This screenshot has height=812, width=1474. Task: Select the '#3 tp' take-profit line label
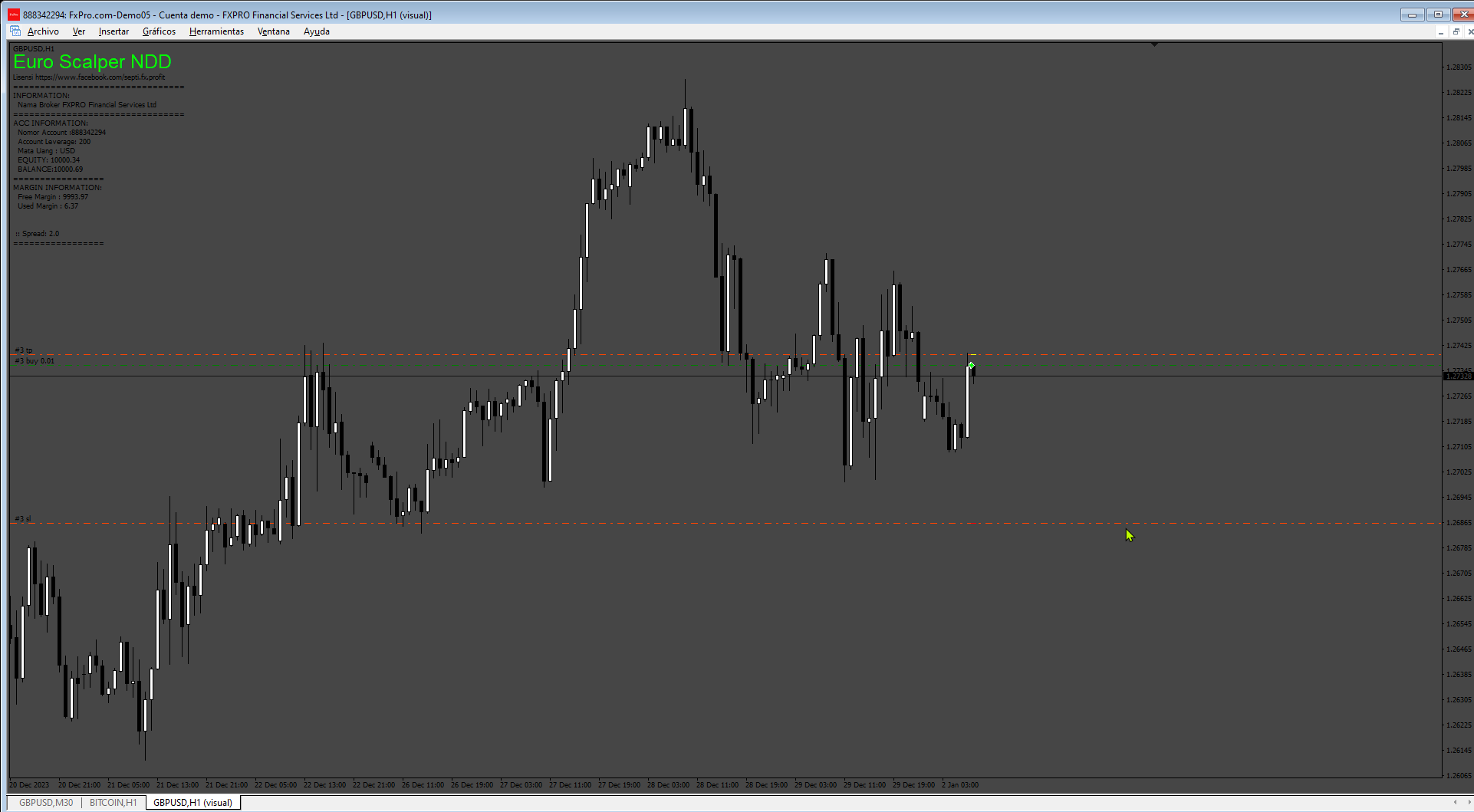point(24,350)
